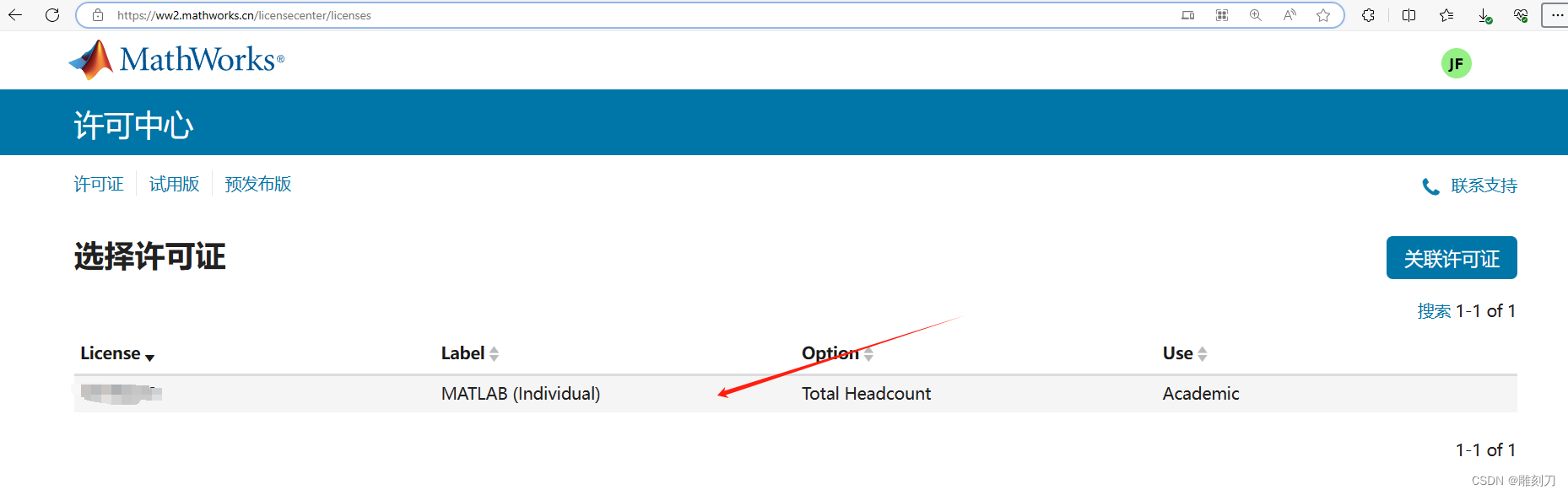Sort the table by License column
This screenshot has width=1568, height=495.
[x=117, y=353]
